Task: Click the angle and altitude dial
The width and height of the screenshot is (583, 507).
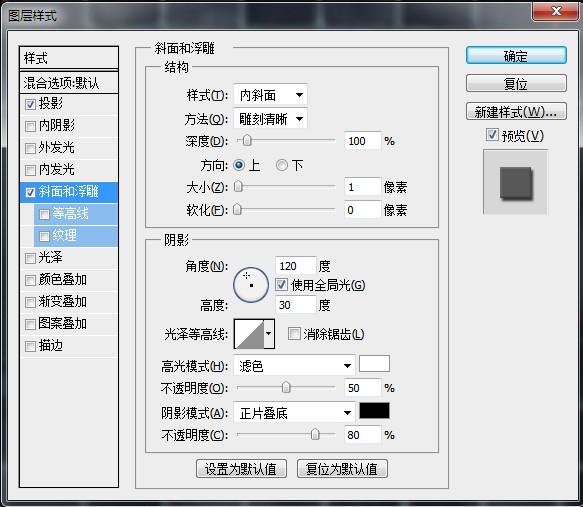Action: pyautogui.click(x=251, y=285)
